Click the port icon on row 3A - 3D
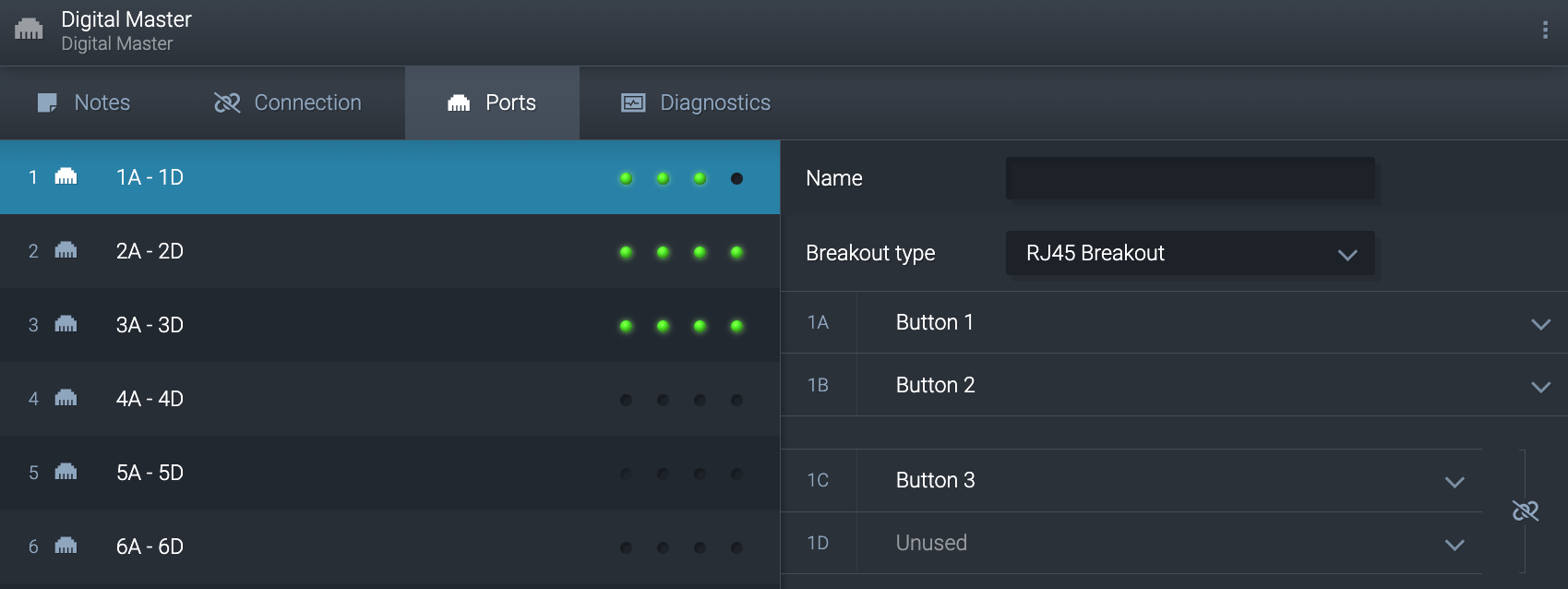 coord(66,324)
